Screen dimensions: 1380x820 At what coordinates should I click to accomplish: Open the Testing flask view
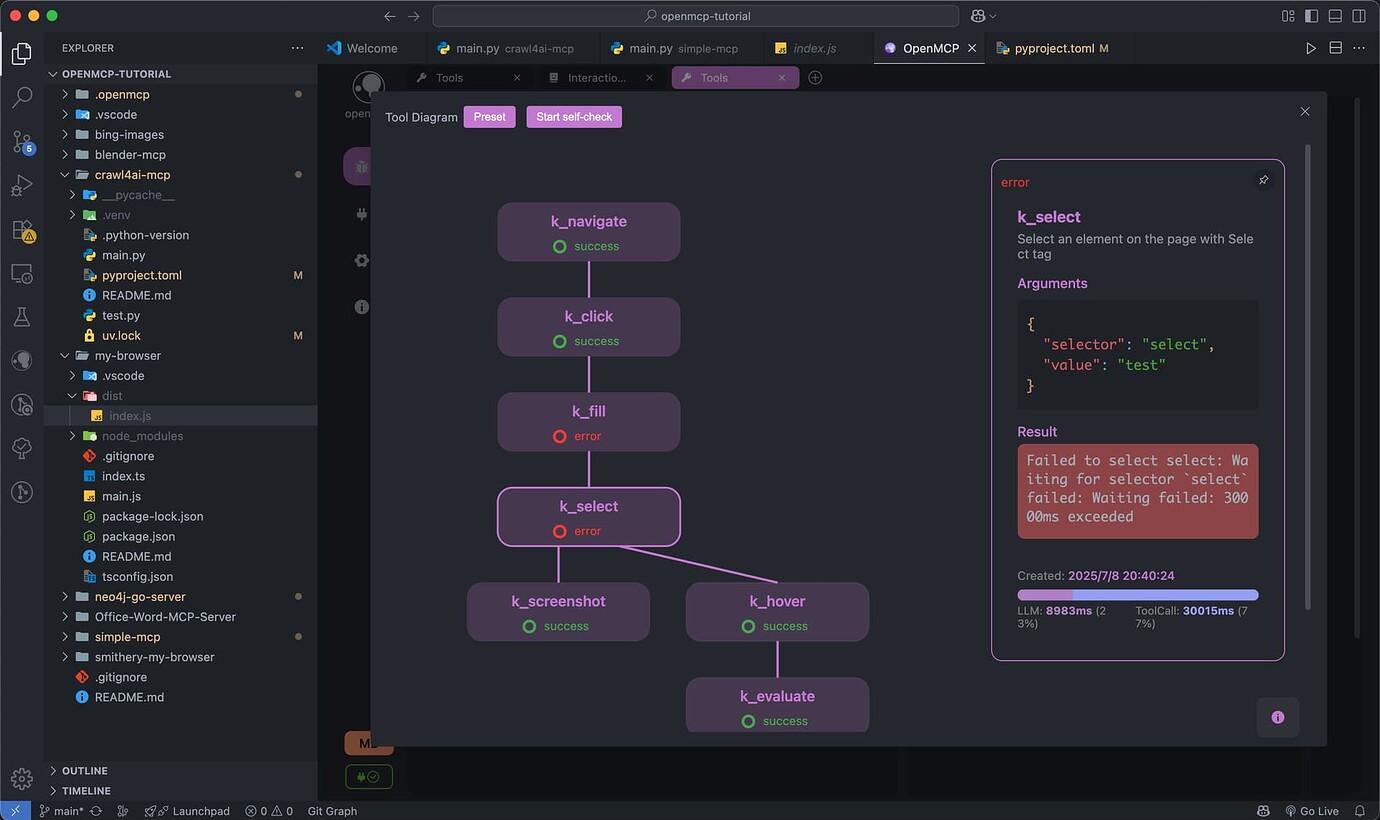pyautogui.click(x=22, y=317)
